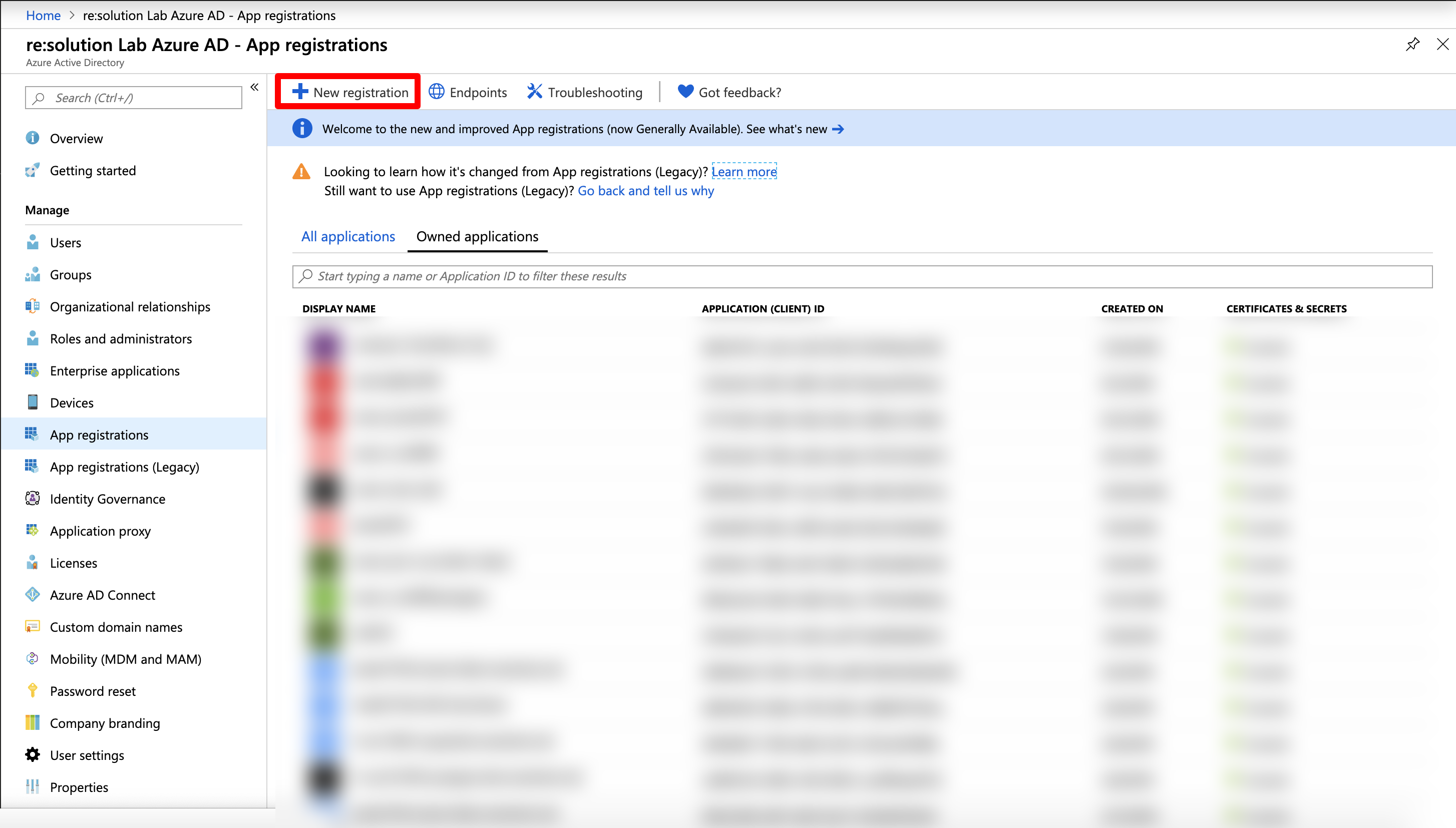
Task: Click the Identity Governance icon
Action: 33,498
